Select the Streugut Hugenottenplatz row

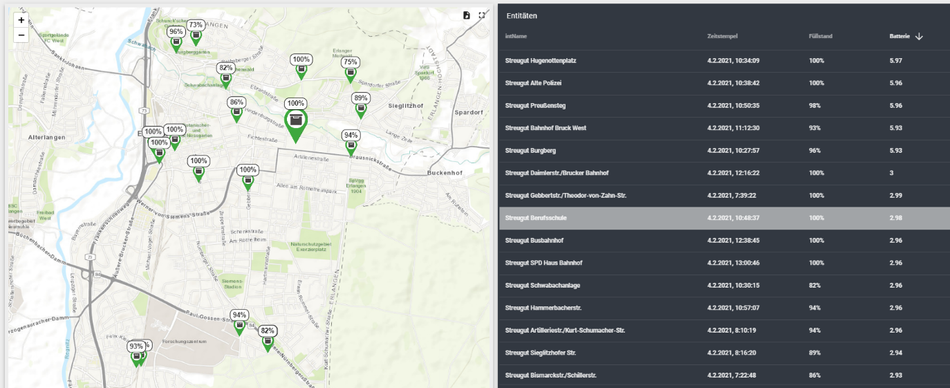click(x=725, y=61)
